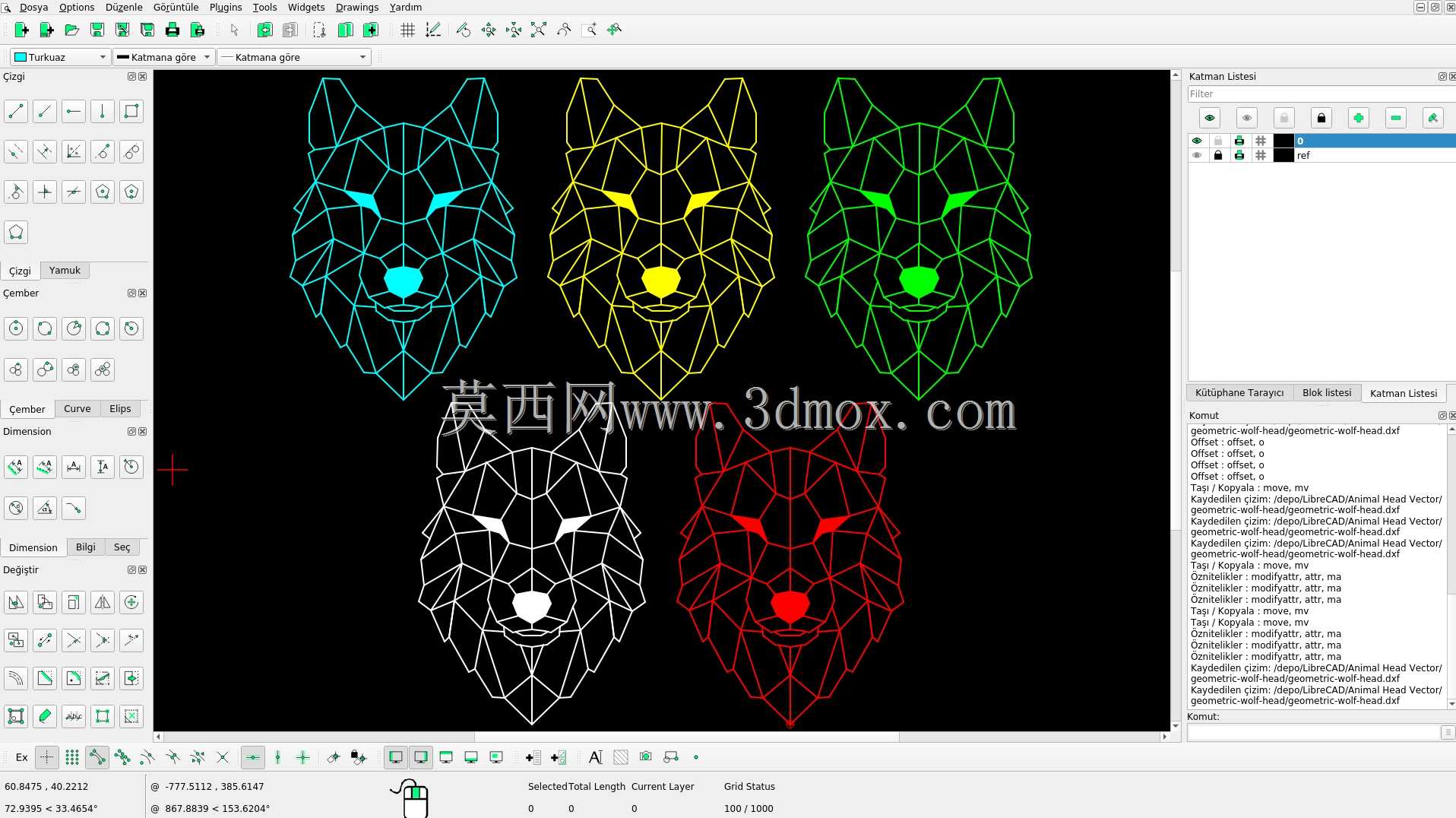1456x818 pixels.
Task: Select the two-point Line tool
Action: pyautogui.click(x=16, y=111)
